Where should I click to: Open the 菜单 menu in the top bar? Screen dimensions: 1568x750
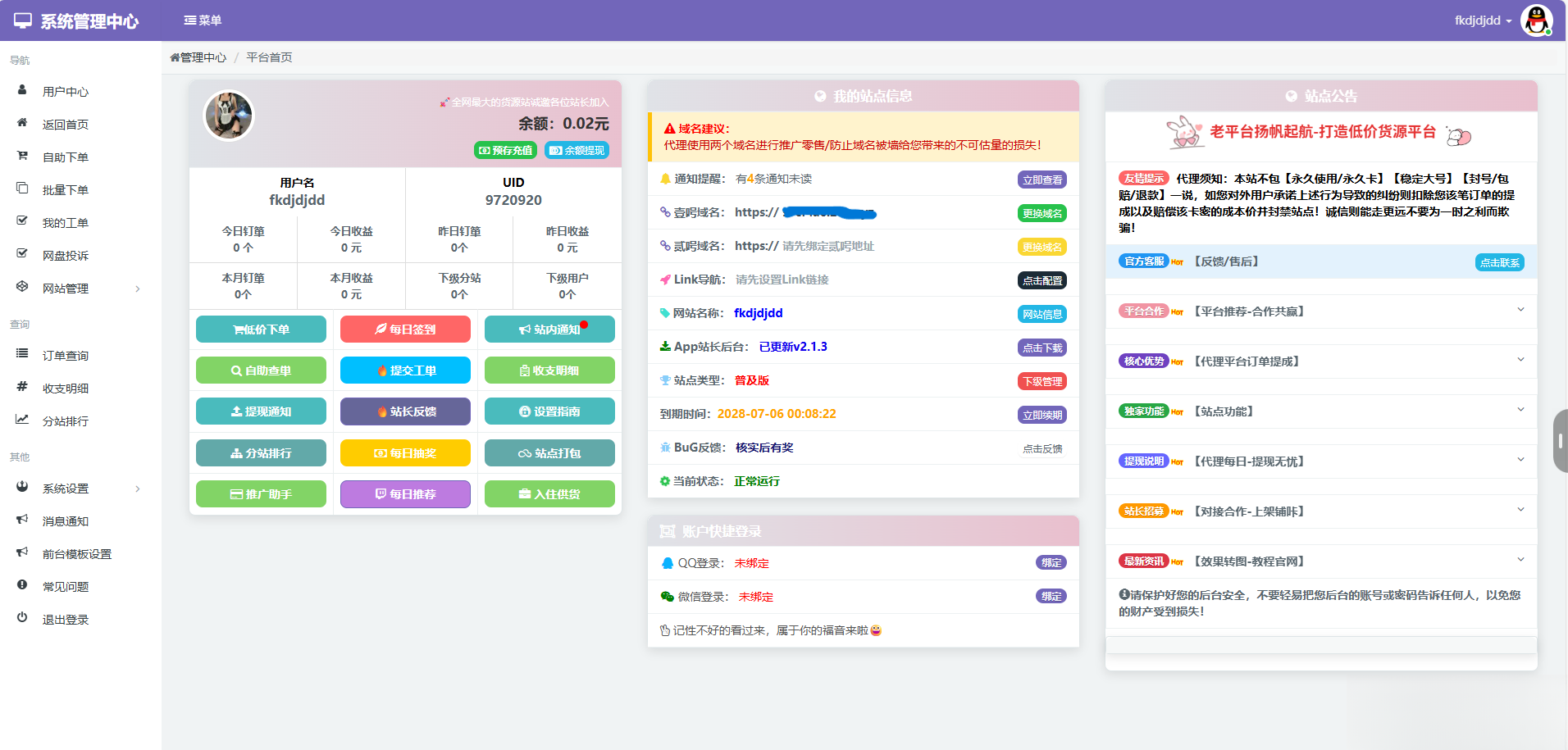click(x=202, y=20)
